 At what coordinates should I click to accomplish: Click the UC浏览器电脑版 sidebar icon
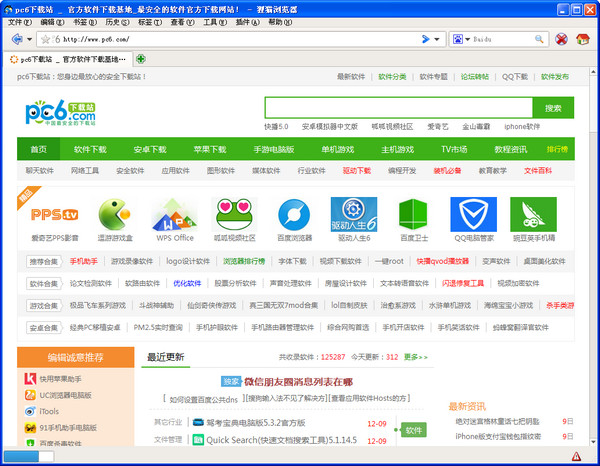[x=30, y=395]
